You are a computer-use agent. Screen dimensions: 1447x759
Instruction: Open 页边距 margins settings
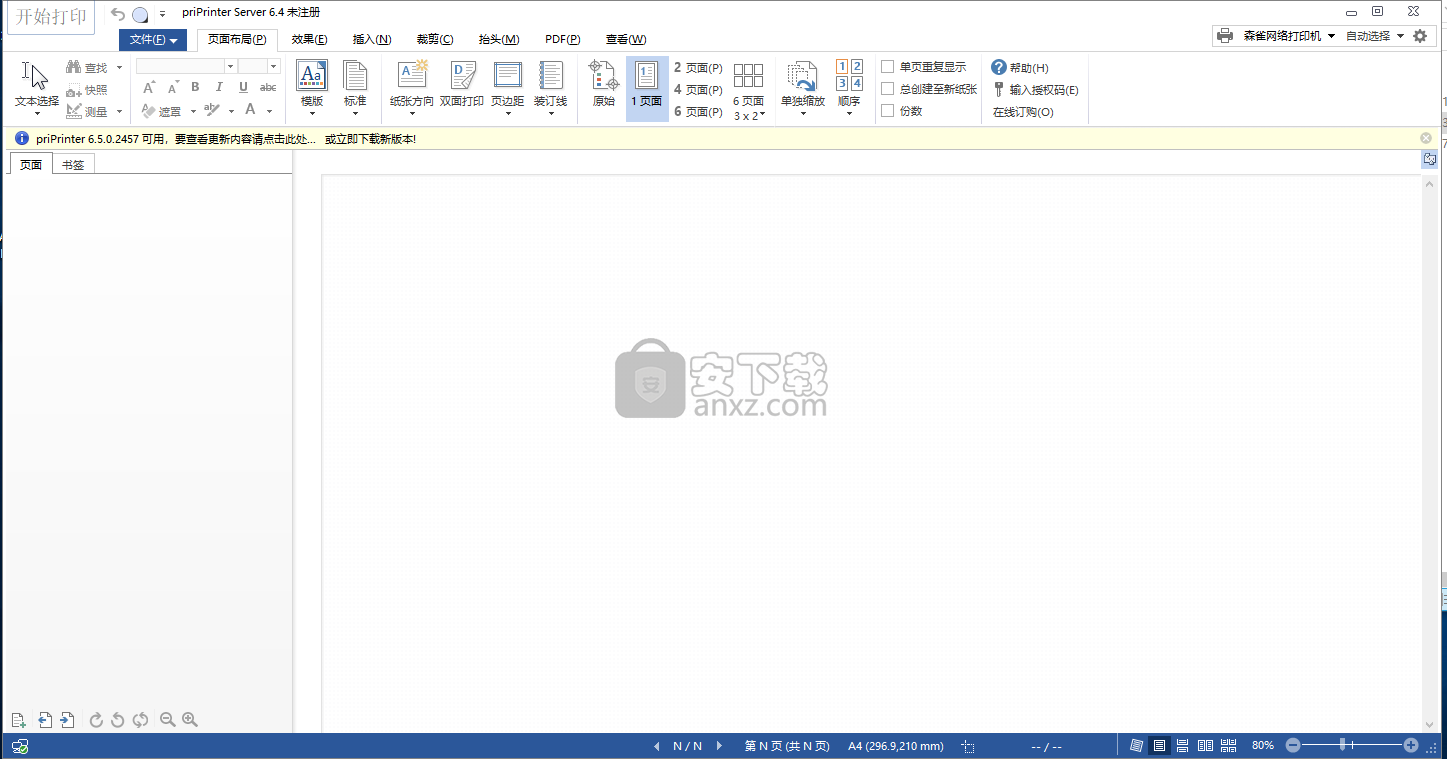point(508,88)
